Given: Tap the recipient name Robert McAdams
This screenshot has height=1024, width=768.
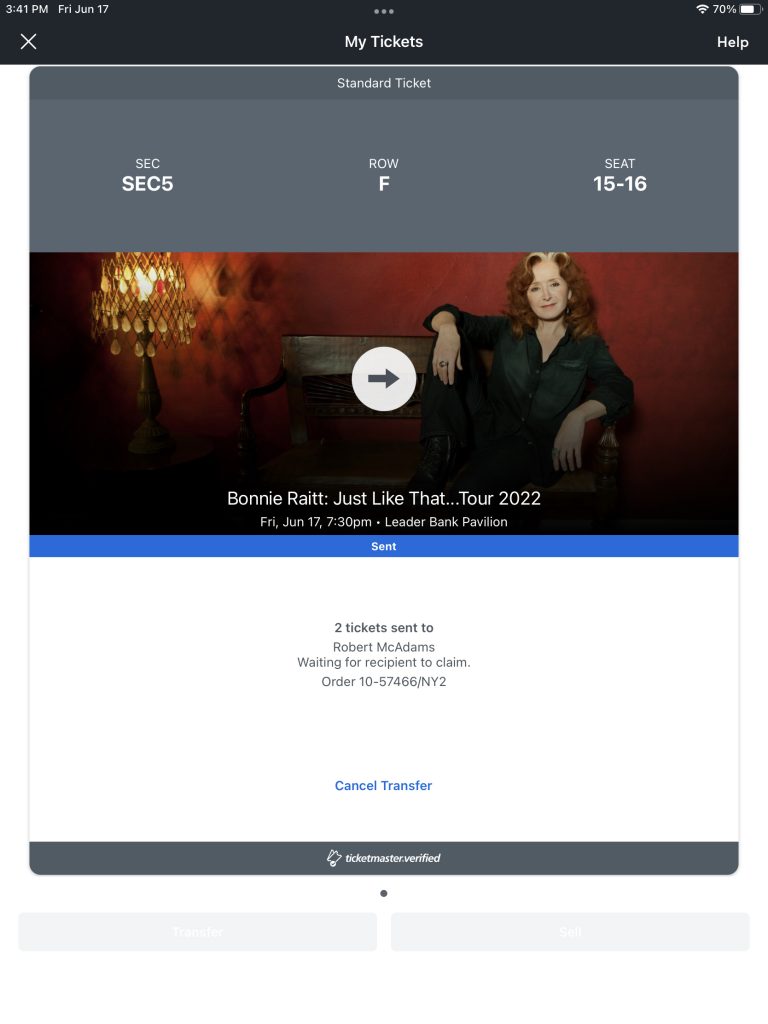Looking at the screenshot, I should (384, 647).
